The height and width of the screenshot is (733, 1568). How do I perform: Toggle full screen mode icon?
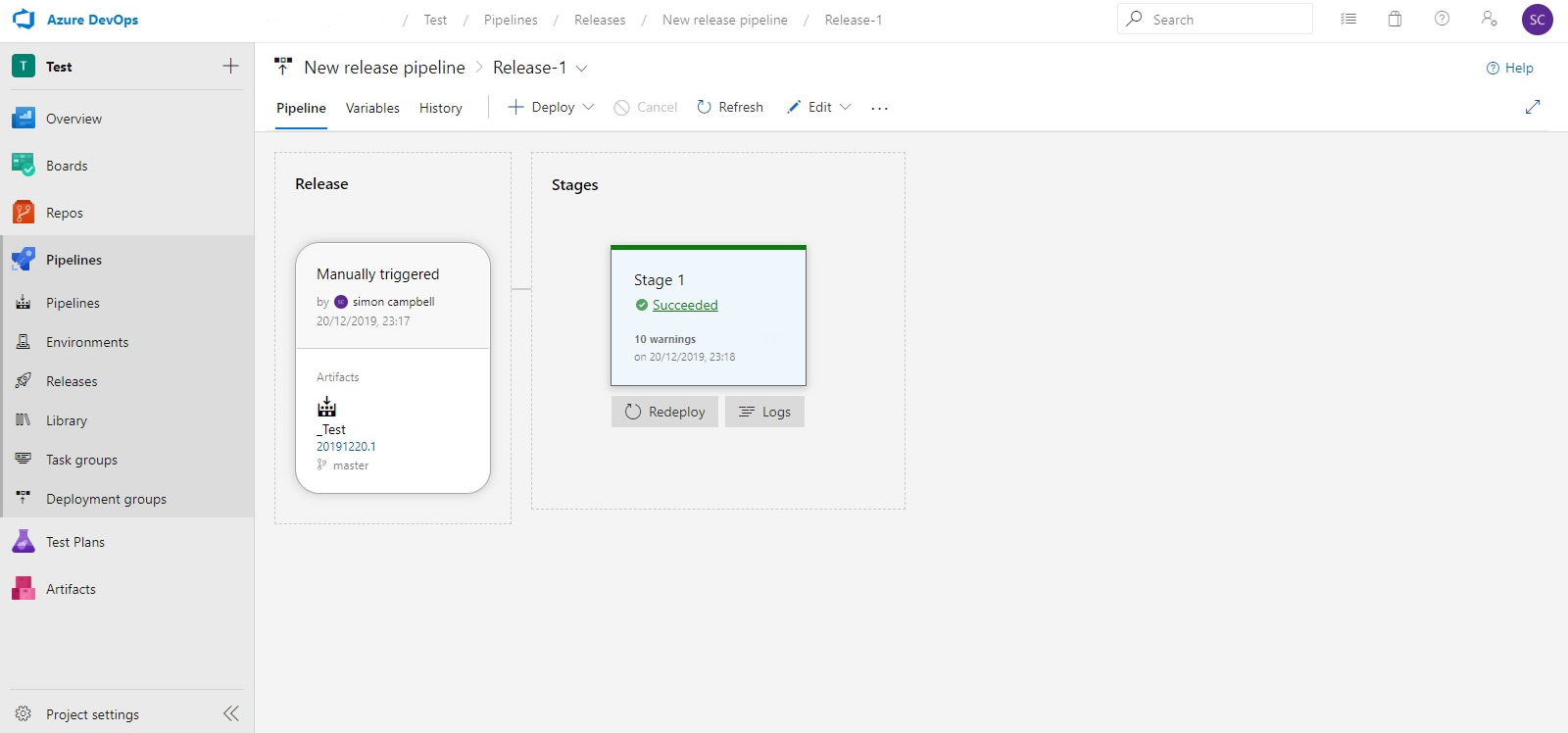(1533, 107)
